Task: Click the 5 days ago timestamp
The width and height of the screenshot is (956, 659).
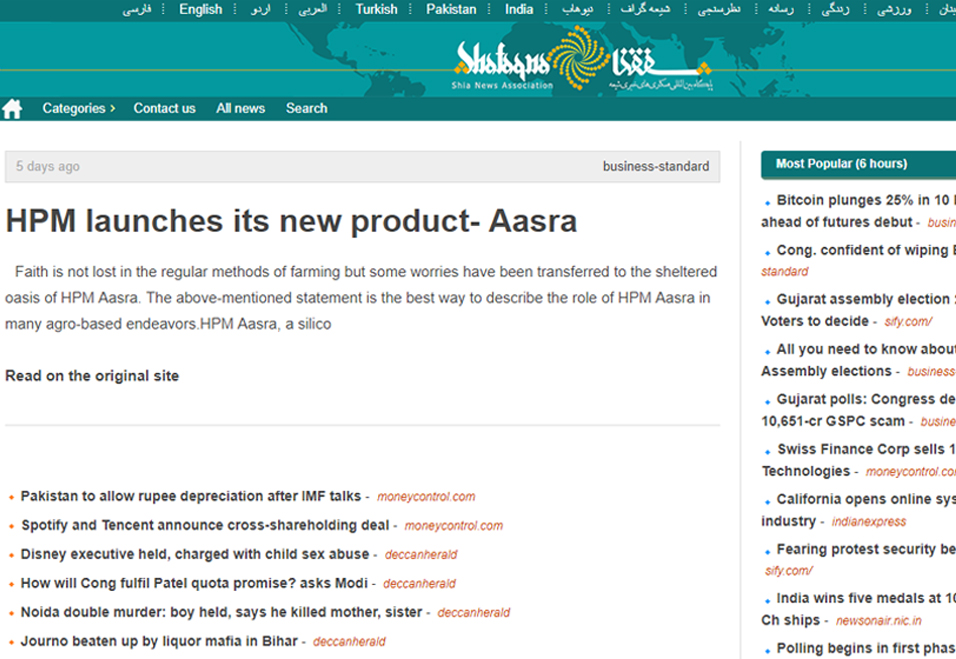Action: (48, 166)
